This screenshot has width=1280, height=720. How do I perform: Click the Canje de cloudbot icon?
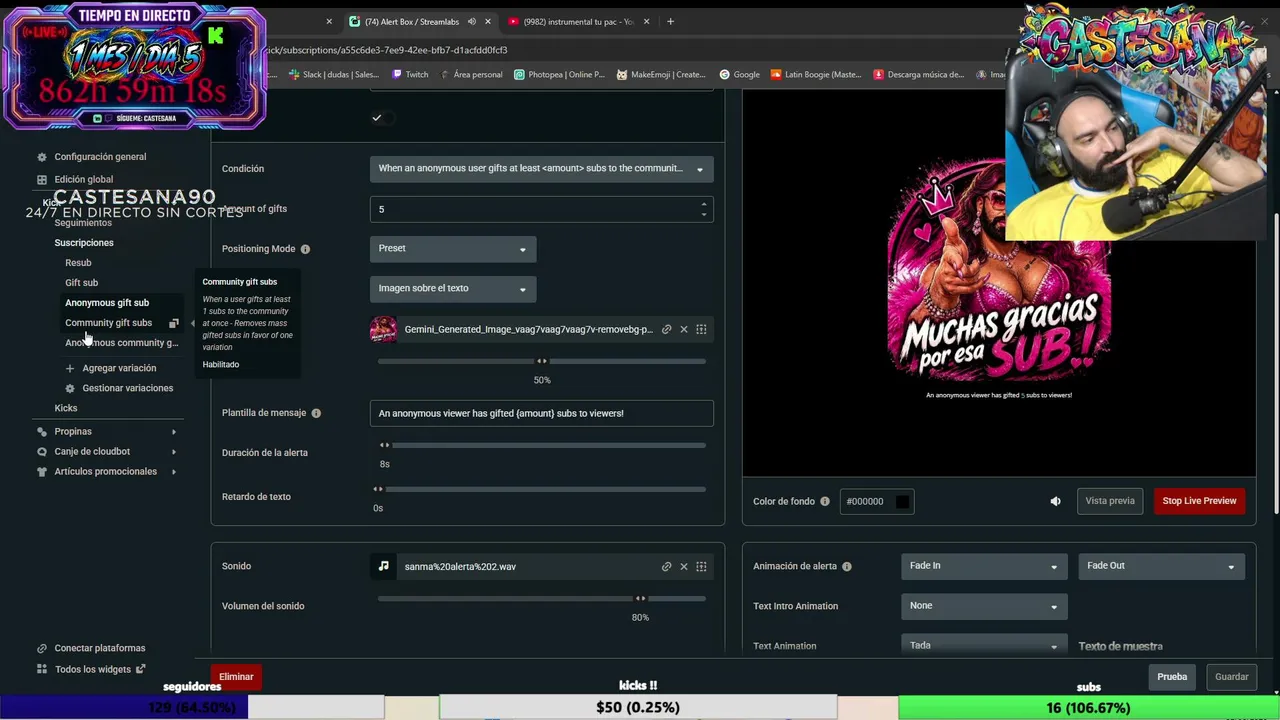42,452
